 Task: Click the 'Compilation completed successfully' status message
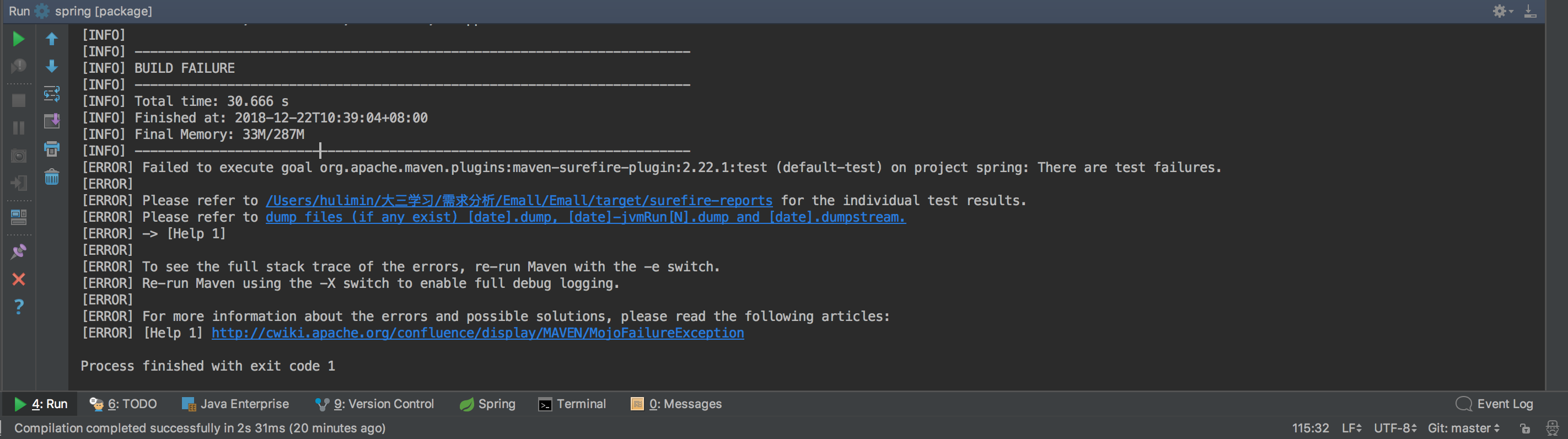pos(200,428)
